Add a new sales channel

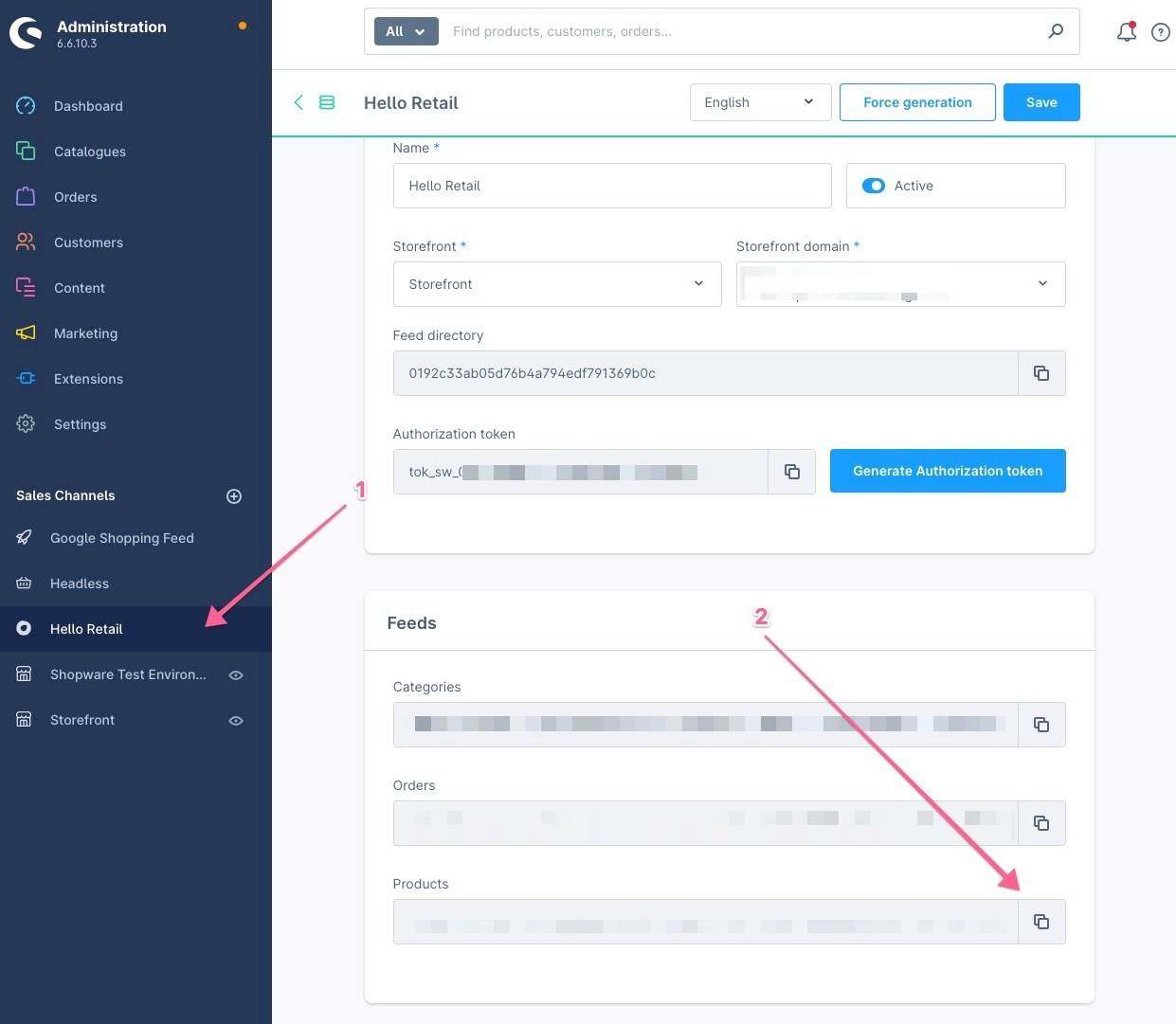pyautogui.click(x=234, y=496)
